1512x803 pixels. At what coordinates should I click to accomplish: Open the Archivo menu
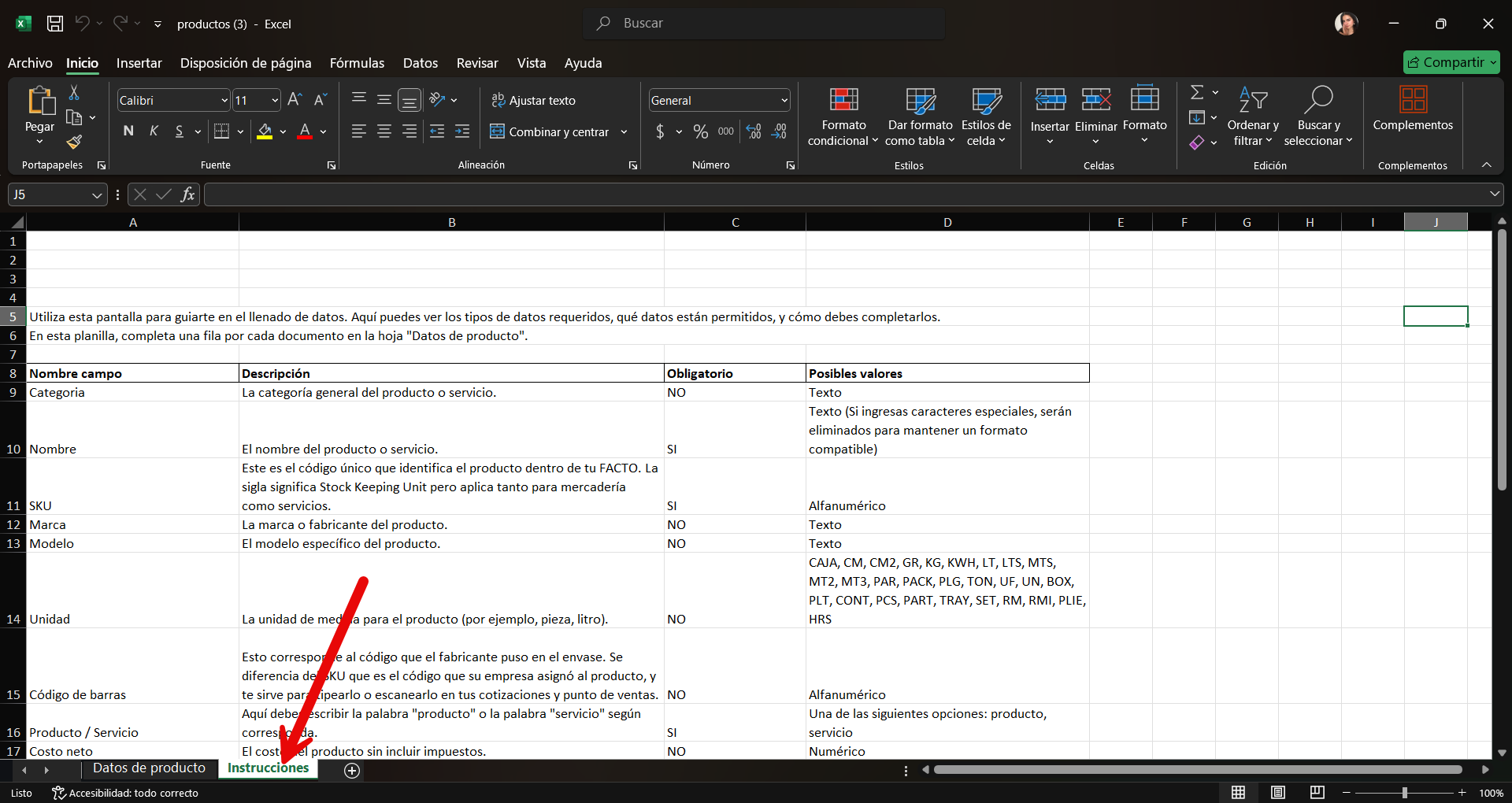tap(30, 63)
